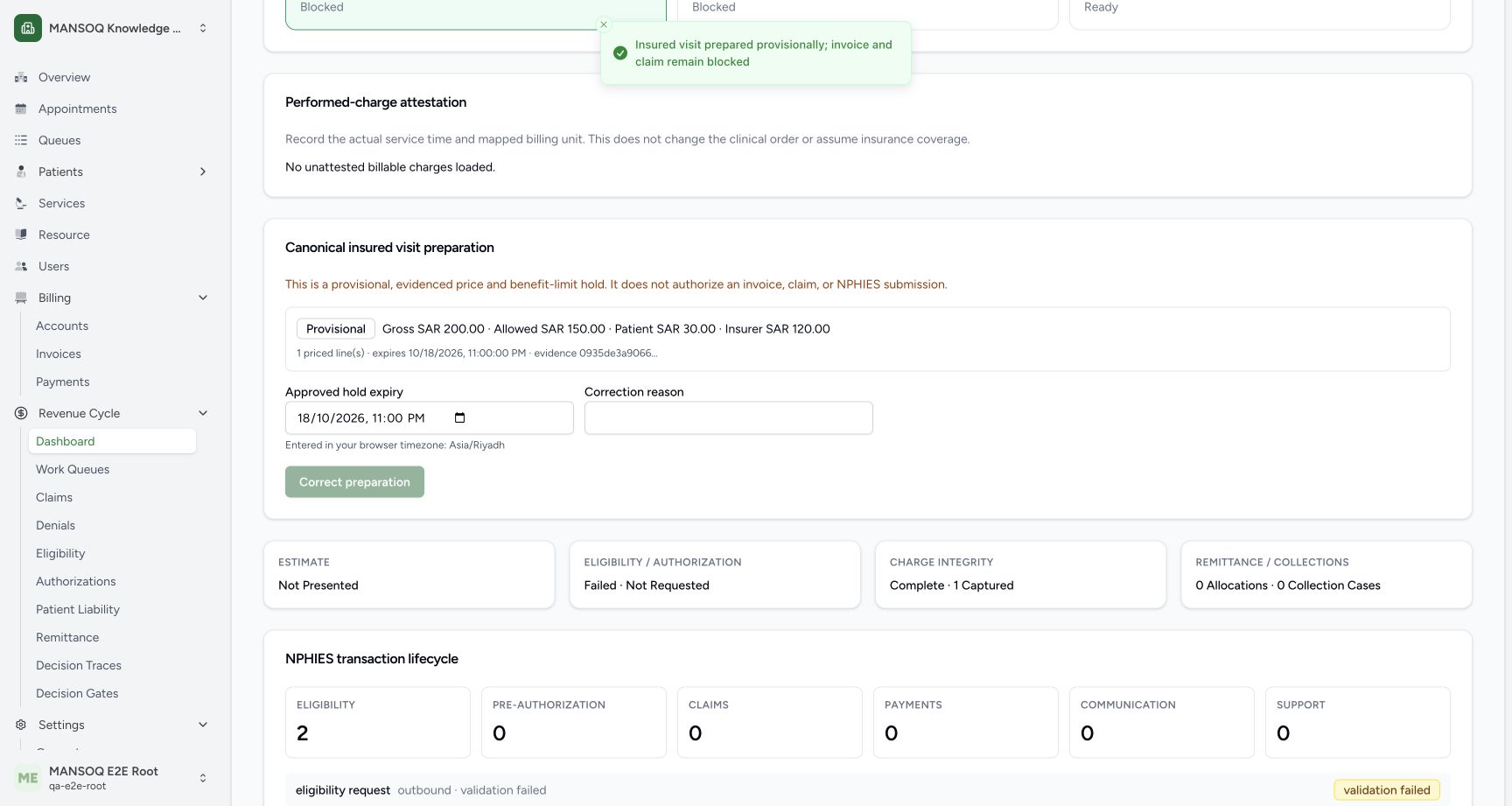The height and width of the screenshot is (806, 1512).
Task: Click the Users group icon
Action: pyautogui.click(x=21, y=266)
